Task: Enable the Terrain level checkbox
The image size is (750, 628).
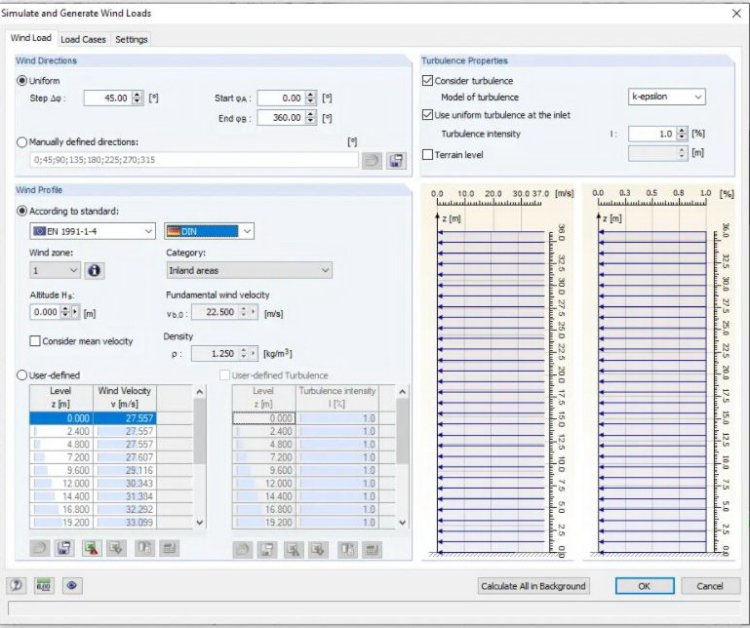Action: click(428, 155)
